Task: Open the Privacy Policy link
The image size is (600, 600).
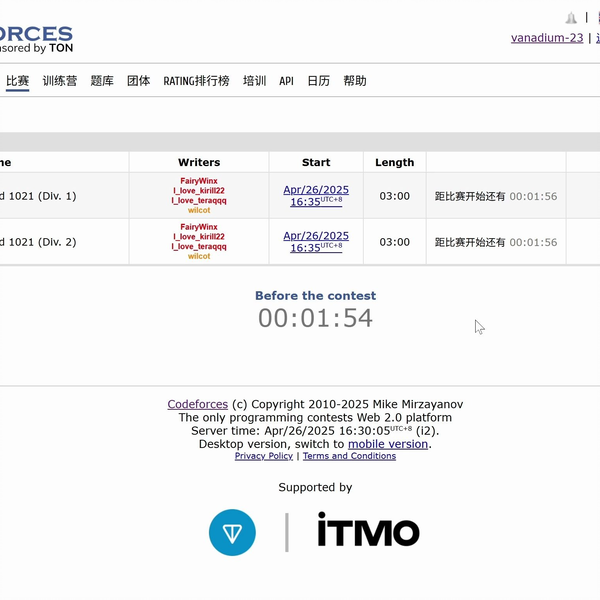Action: [x=264, y=456]
